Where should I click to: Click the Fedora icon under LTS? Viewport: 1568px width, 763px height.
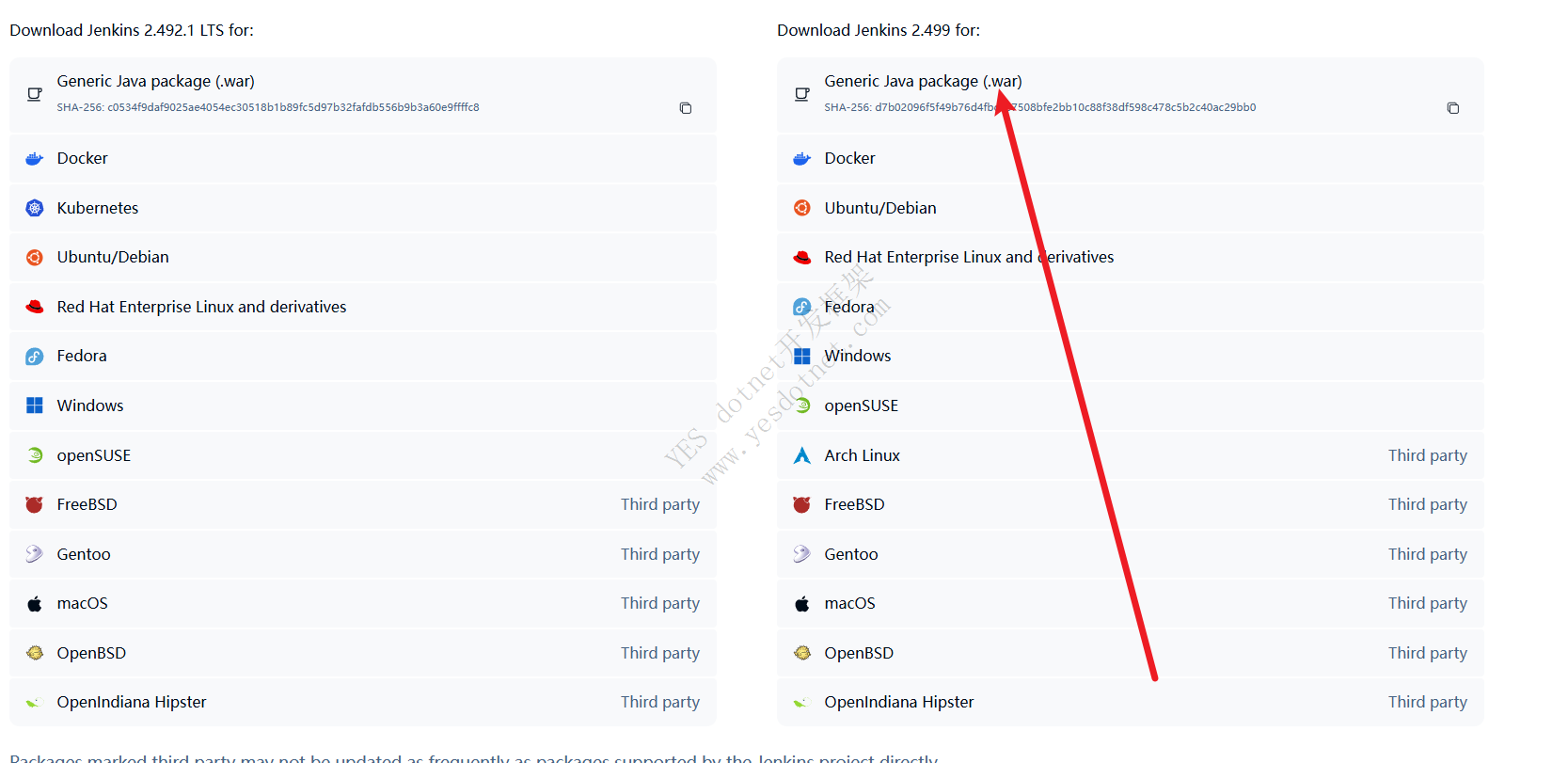35,357
